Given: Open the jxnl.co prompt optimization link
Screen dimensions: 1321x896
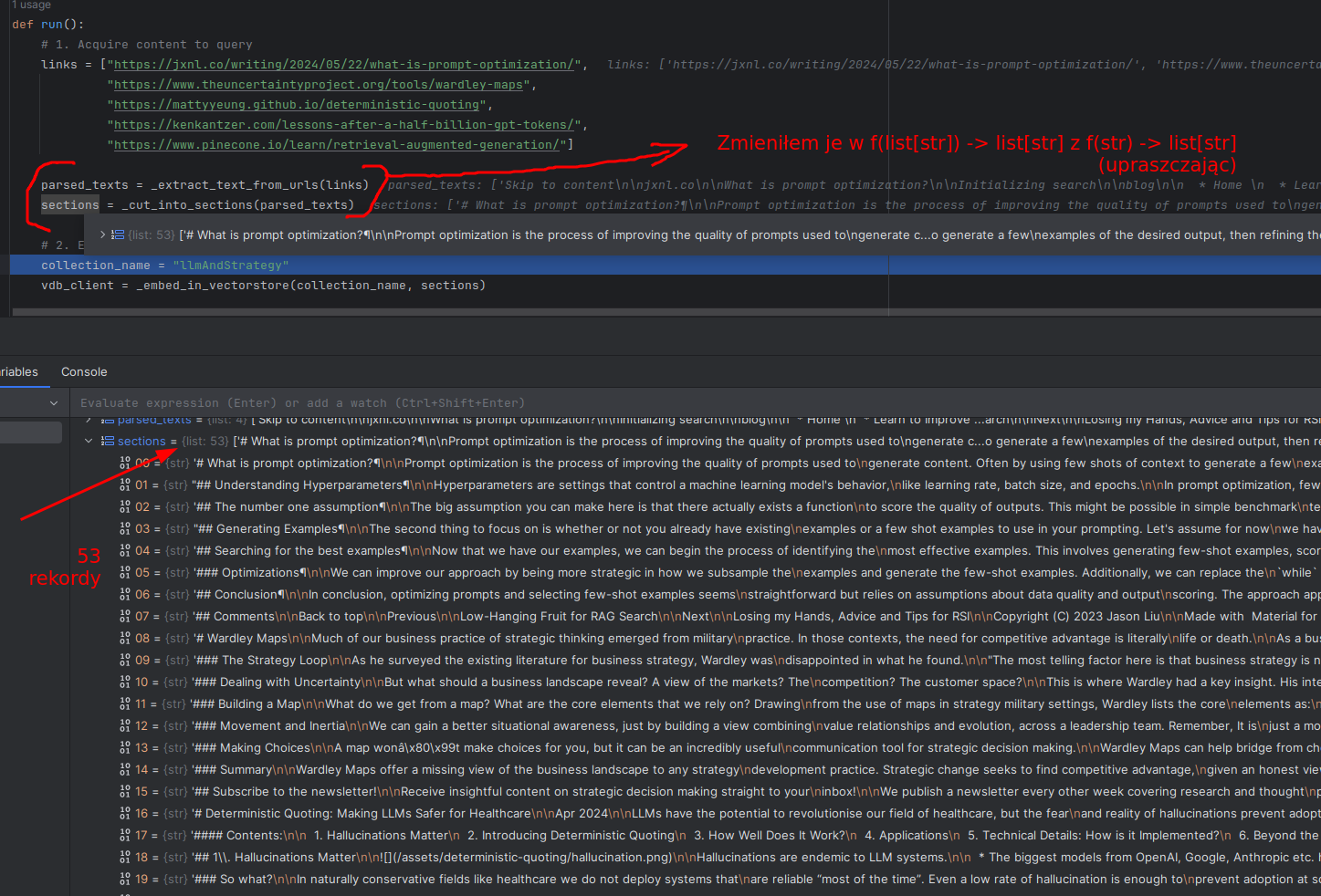Looking at the screenshot, I should 343,65.
